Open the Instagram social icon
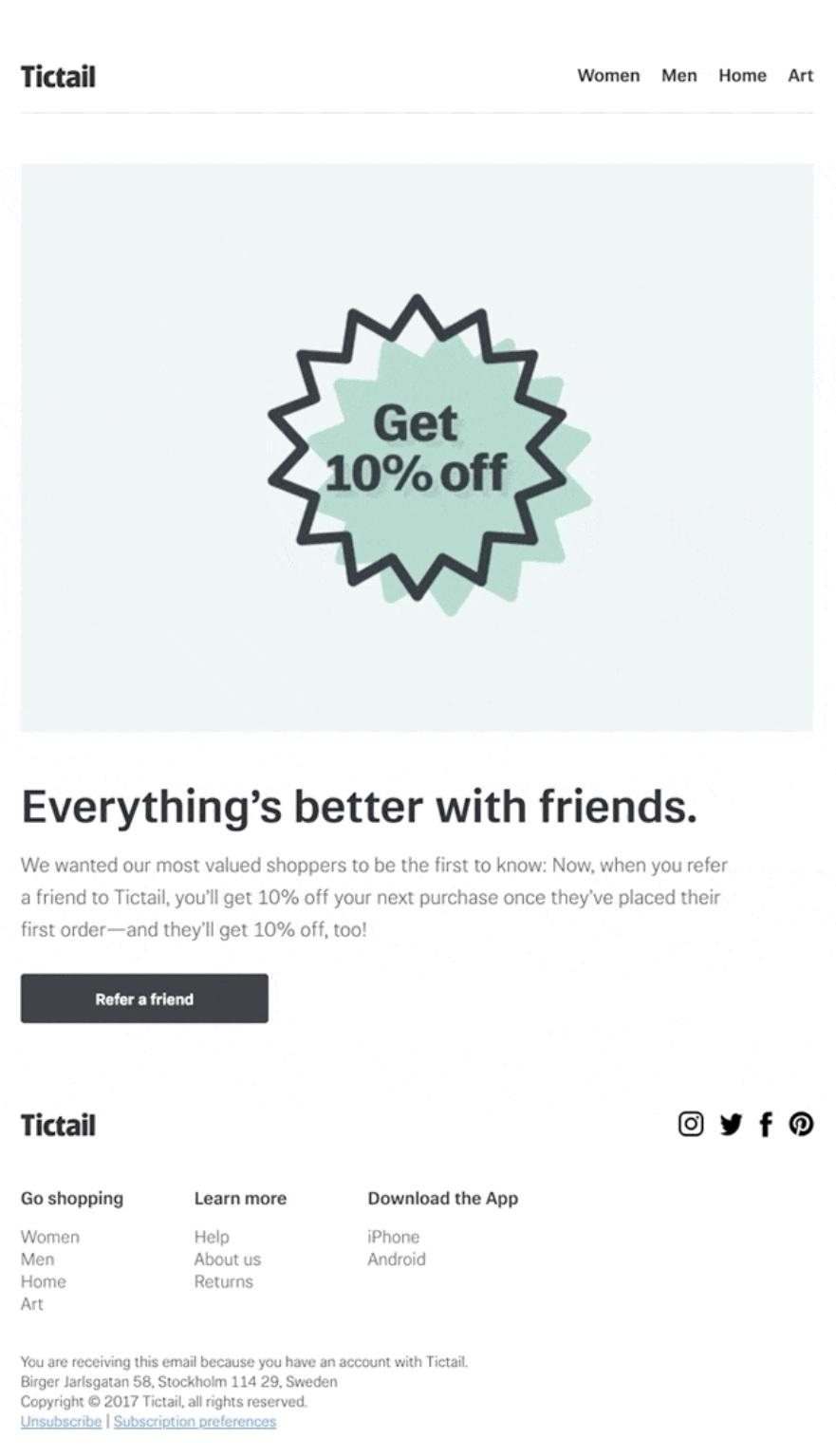 tap(691, 1124)
